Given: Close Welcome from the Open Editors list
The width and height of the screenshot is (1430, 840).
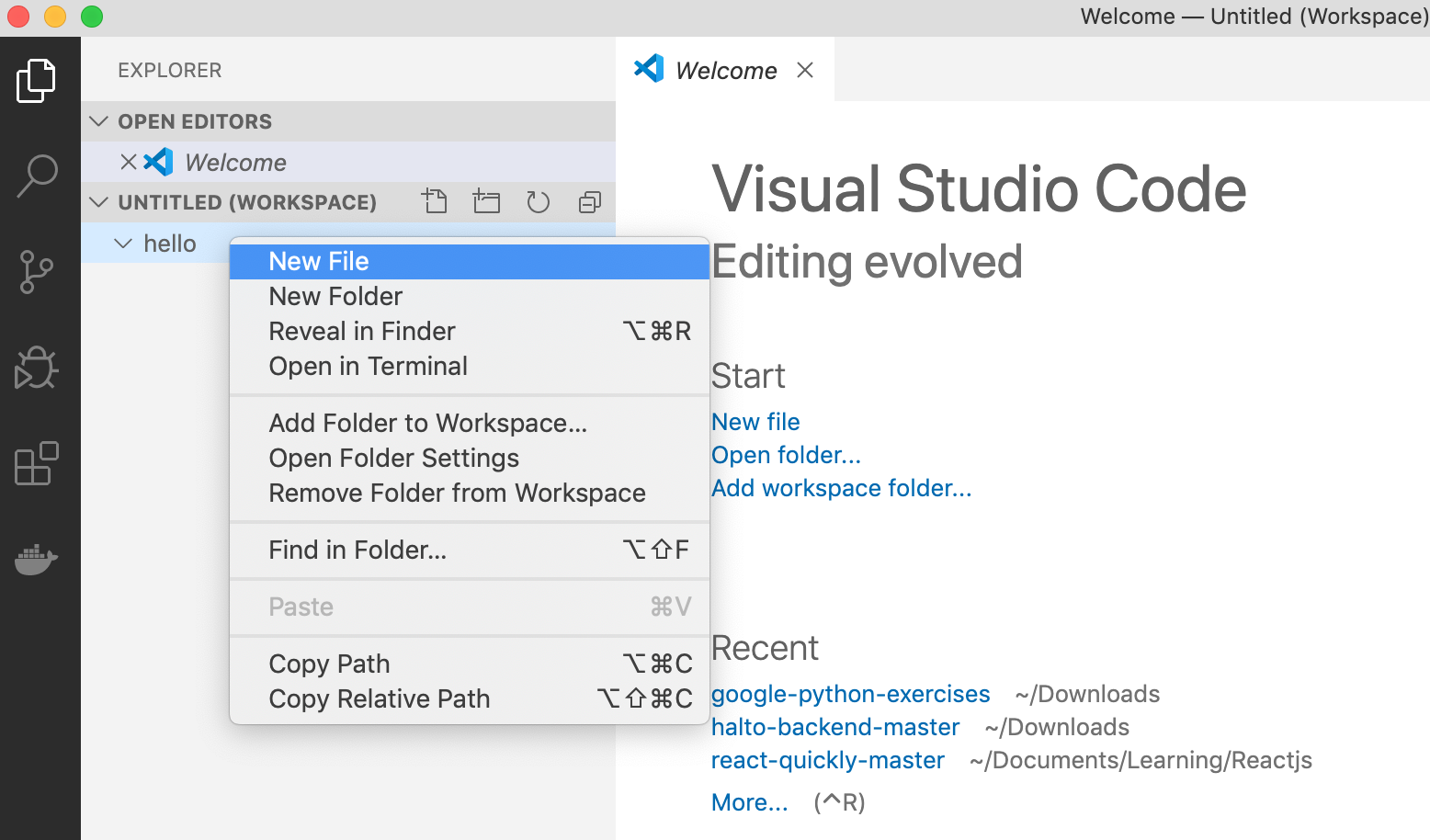Looking at the screenshot, I should point(129,163).
